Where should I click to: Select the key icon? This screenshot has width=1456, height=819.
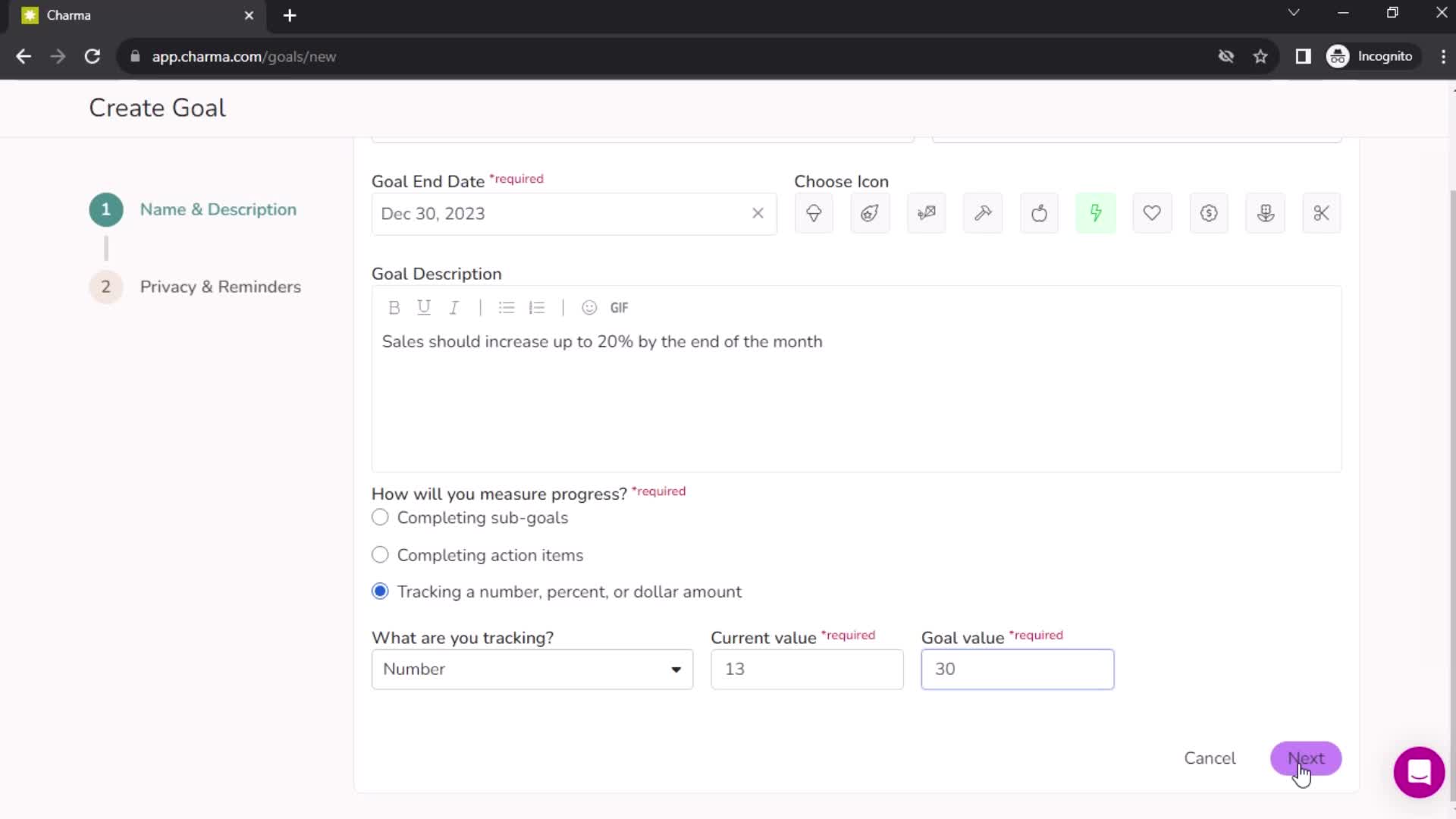coord(984,213)
